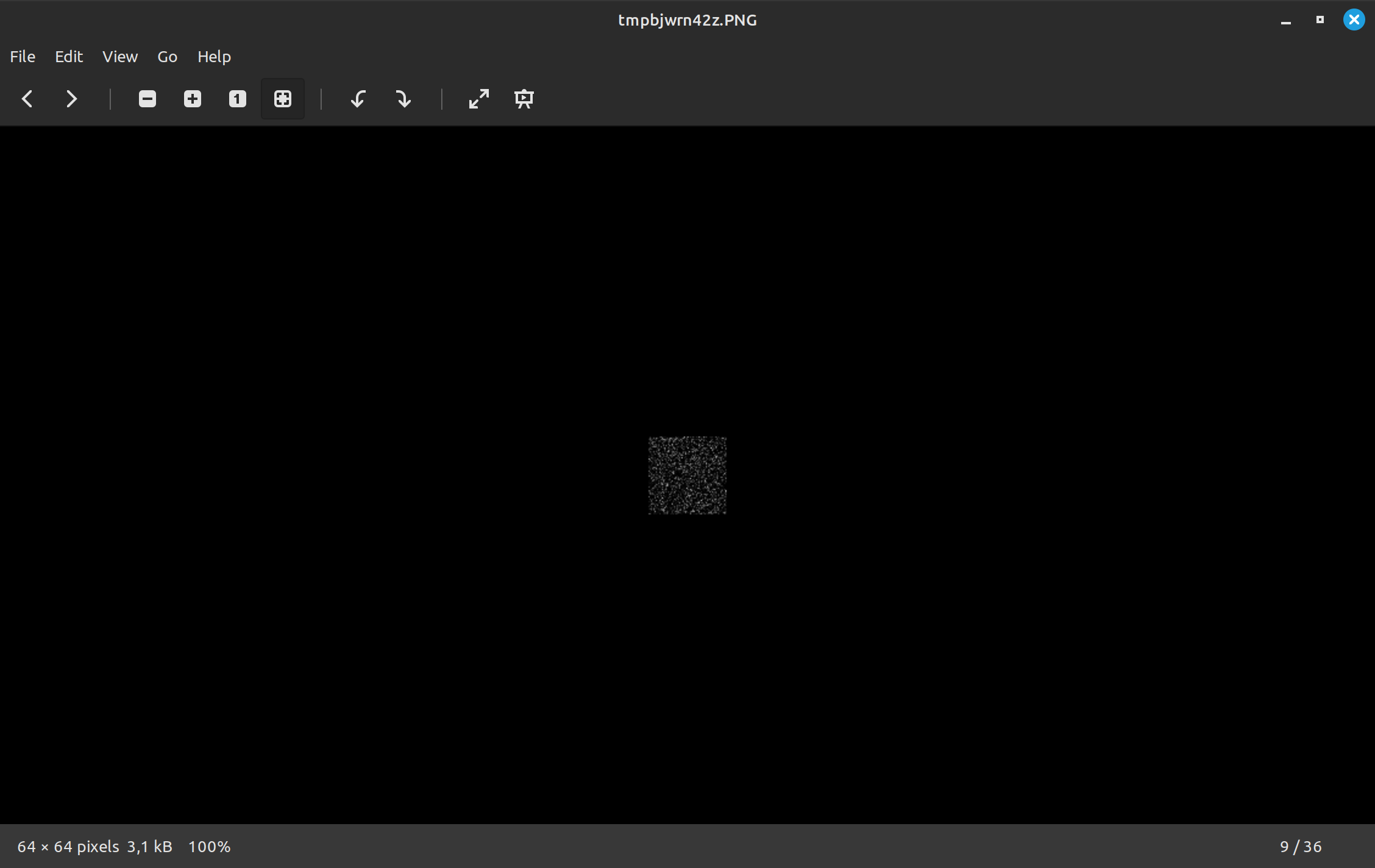Rotate the image clockwise

[x=403, y=99]
